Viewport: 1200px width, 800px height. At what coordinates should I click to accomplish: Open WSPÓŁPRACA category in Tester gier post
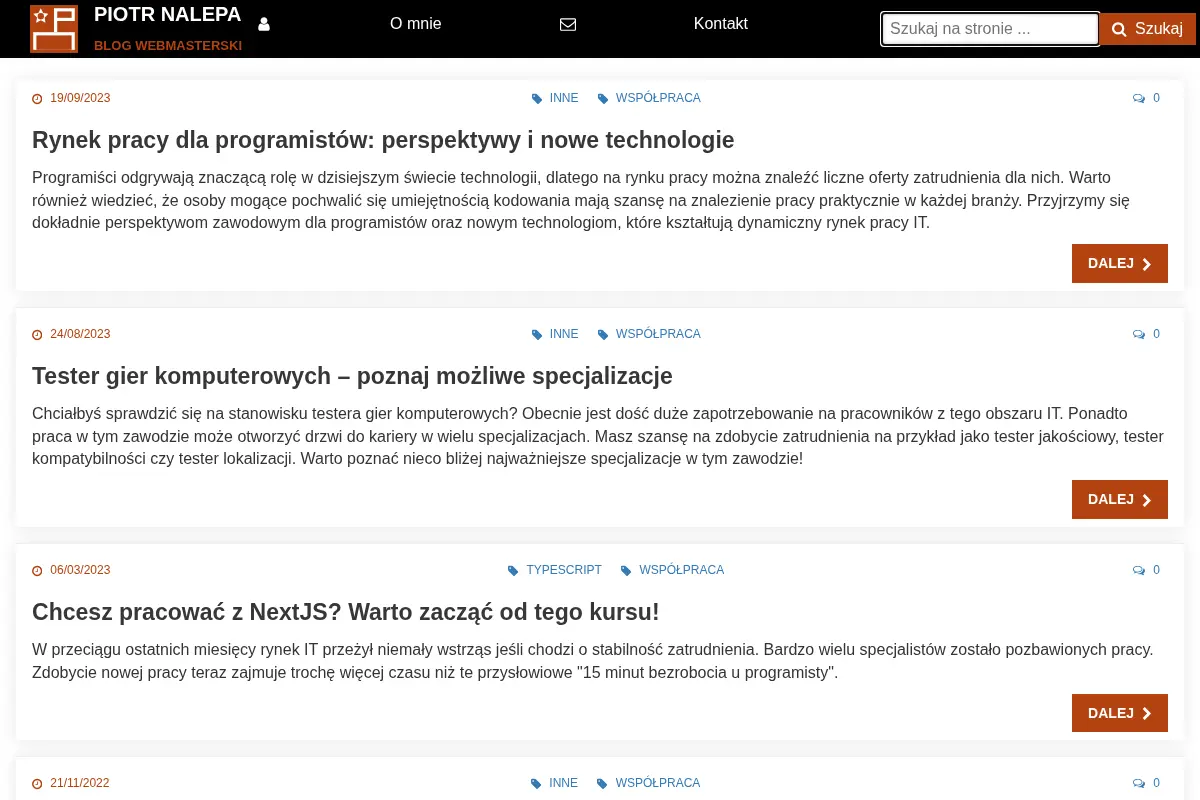tap(658, 334)
